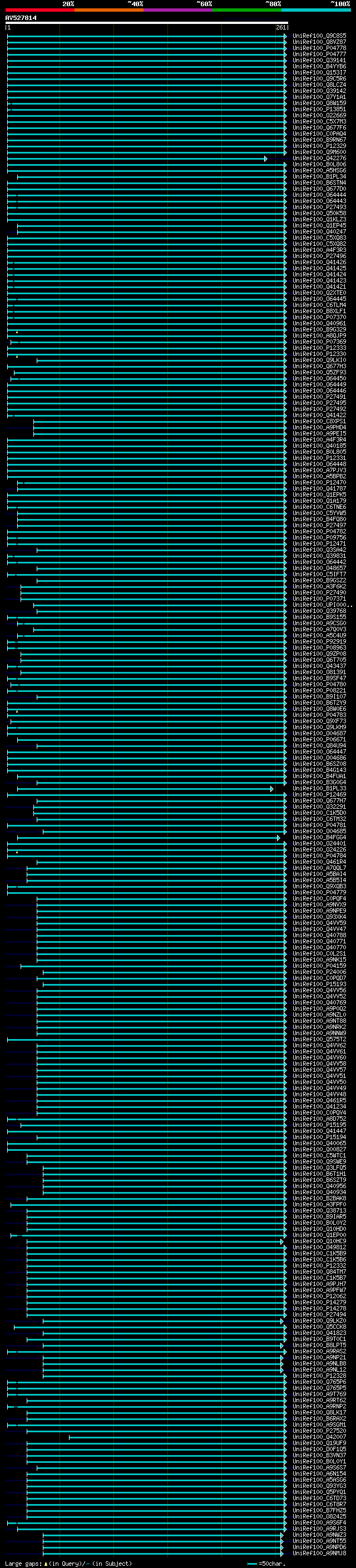Click the white query sequence bar under AV527814
Viewport: 356px width, 1568px height.
[x=147, y=22]
